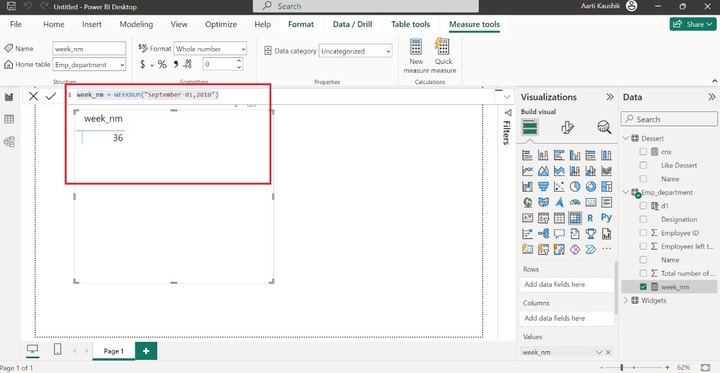The width and height of the screenshot is (720, 373).
Task: Check the Like Dessert field checkbox
Action: coord(643,165)
